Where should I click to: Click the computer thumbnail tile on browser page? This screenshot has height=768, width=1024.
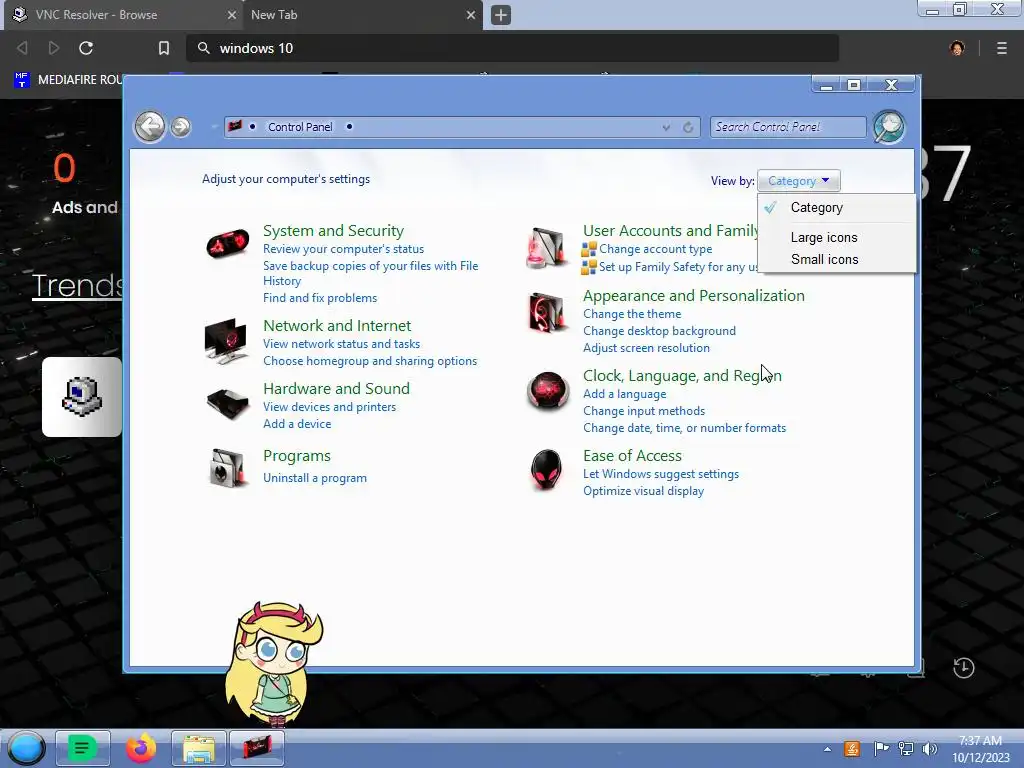coord(82,396)
